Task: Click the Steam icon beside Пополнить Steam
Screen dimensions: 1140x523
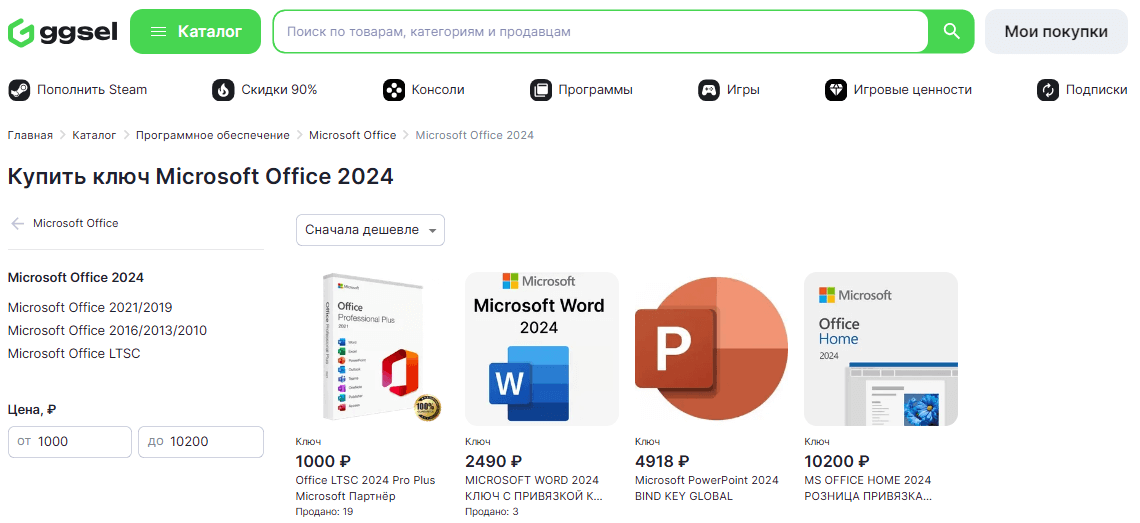Action: point(19,90)
